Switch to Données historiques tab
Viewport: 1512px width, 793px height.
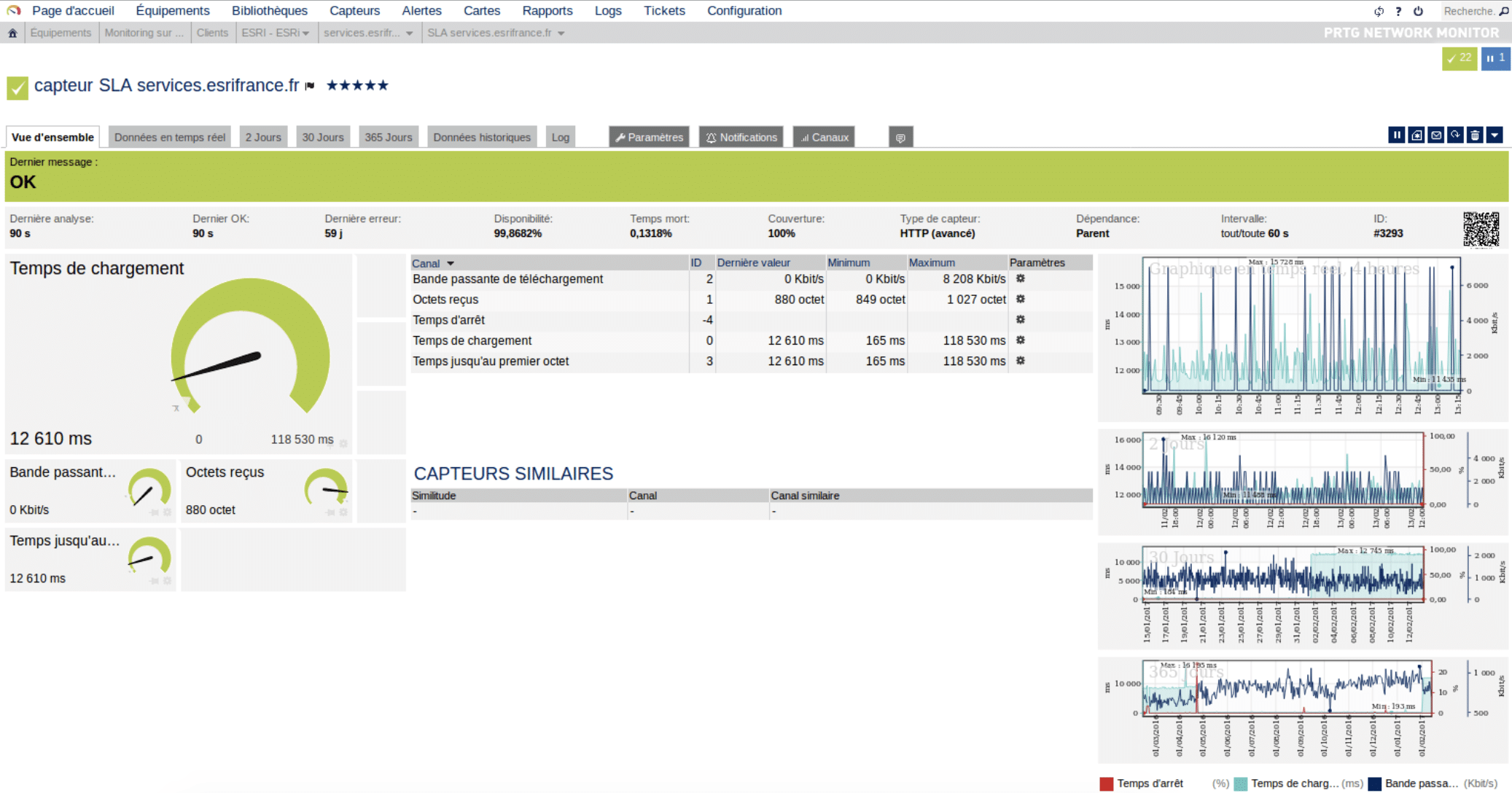tap(482, 137)
